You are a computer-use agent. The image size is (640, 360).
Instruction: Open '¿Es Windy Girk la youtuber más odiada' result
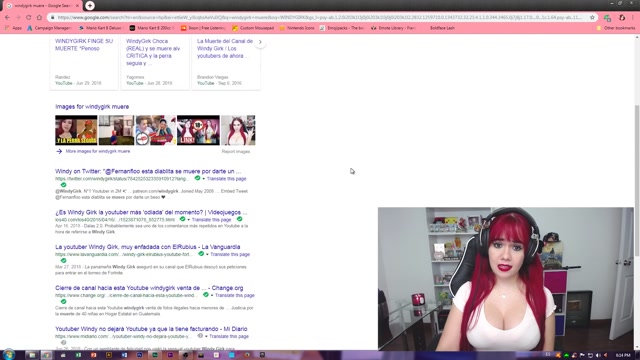coord(151,212)
